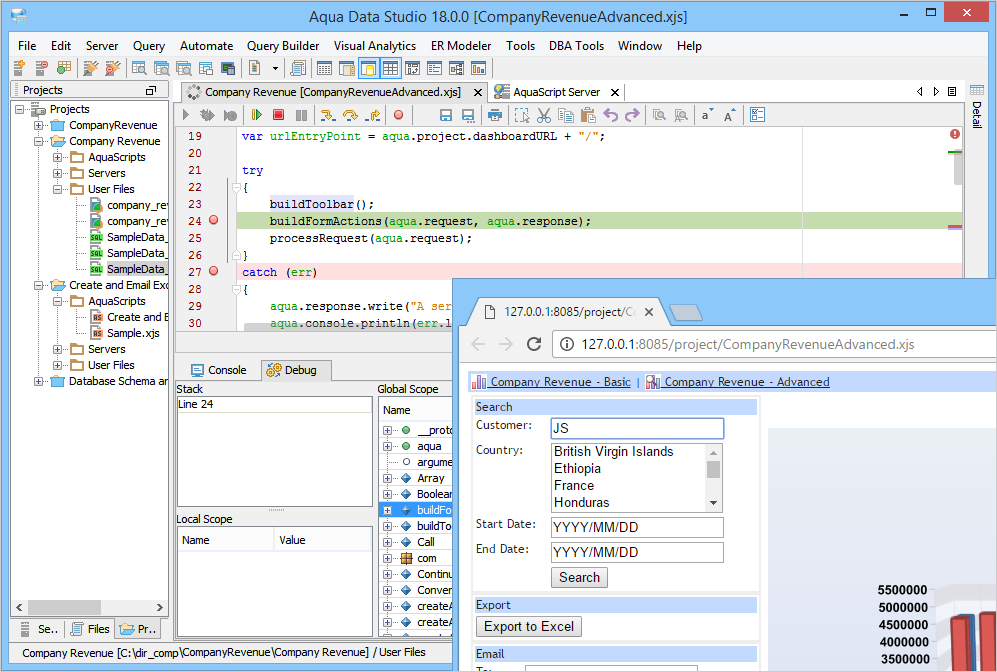
Task: Click the restore icon on Projects panel header
Action: (x=151, y=90)
